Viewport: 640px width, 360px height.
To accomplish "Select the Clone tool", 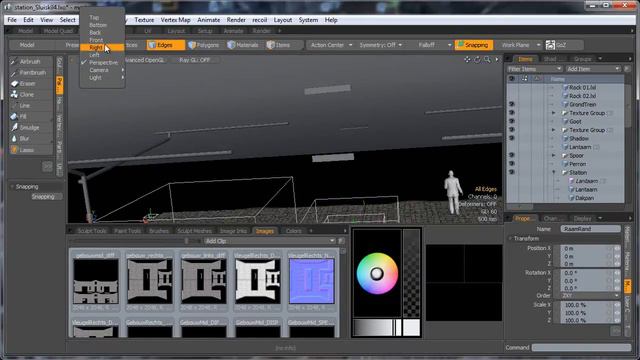I will click(x=31, y=95).
